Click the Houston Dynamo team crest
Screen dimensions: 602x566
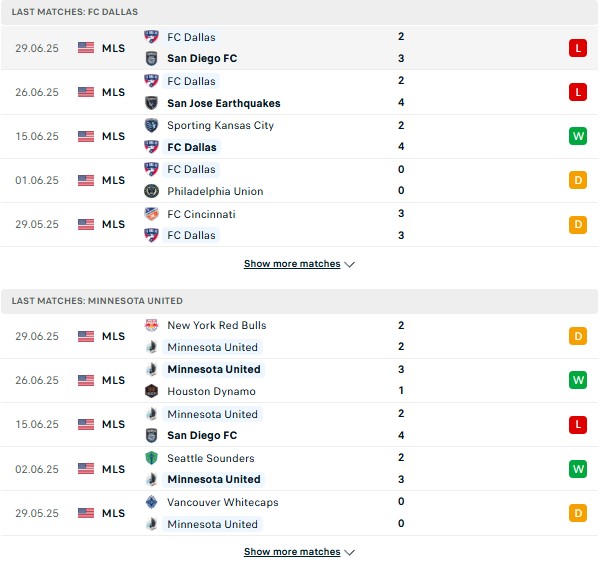point(152,392)
